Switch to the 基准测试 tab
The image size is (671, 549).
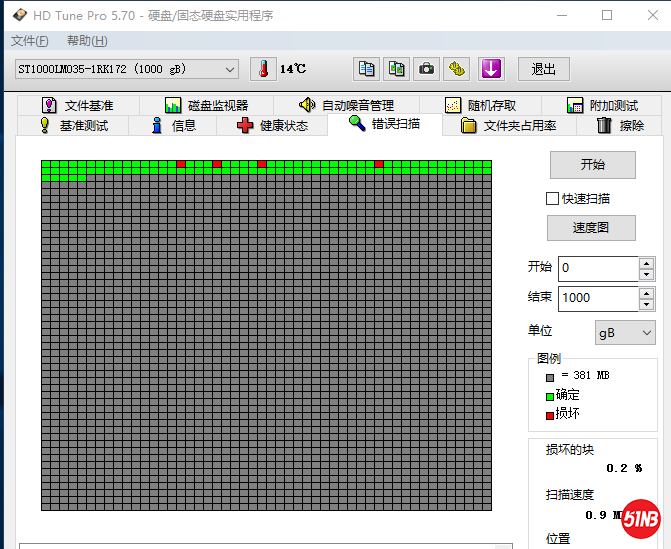click(73, 126)
